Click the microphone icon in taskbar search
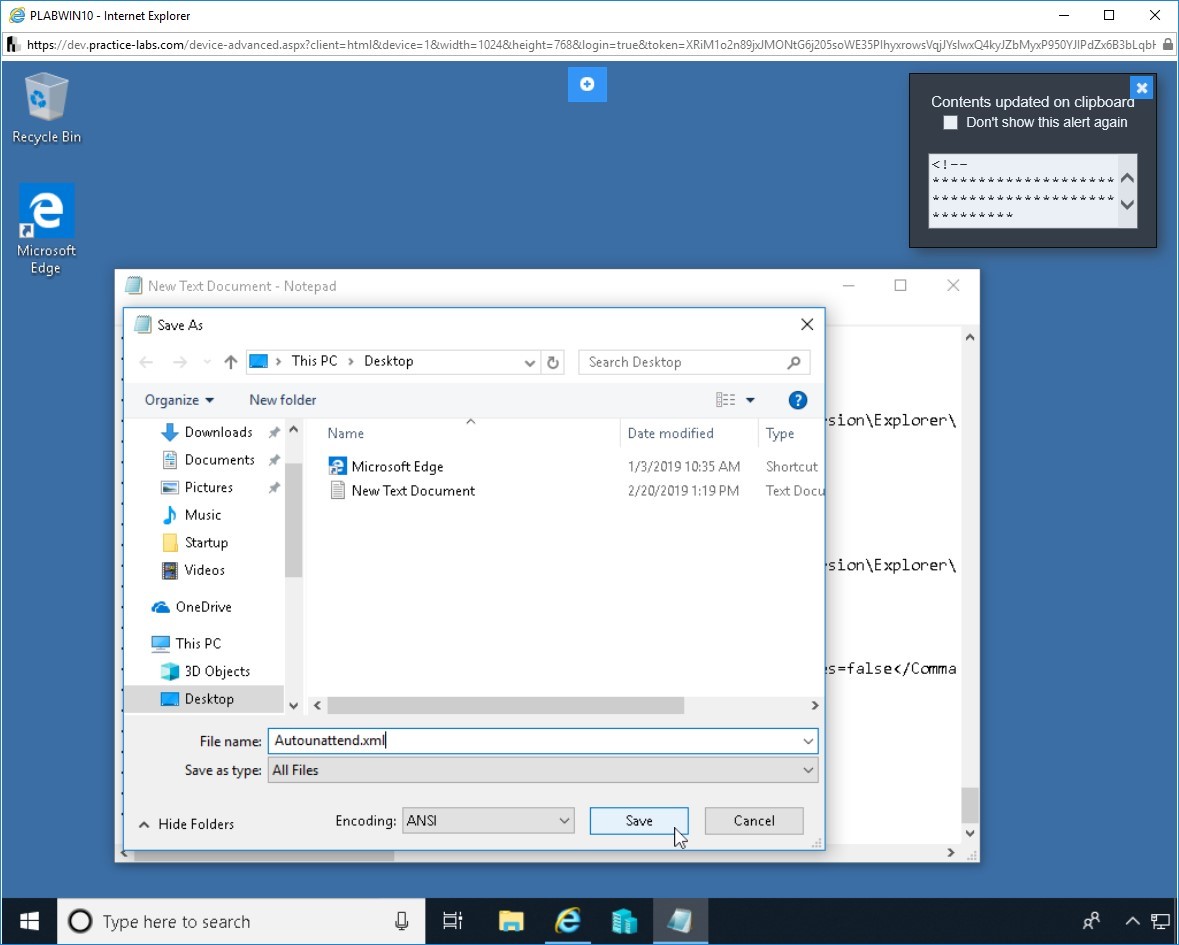The width and height of the screenshot is (1179, 945). click(x=402, y=921)
